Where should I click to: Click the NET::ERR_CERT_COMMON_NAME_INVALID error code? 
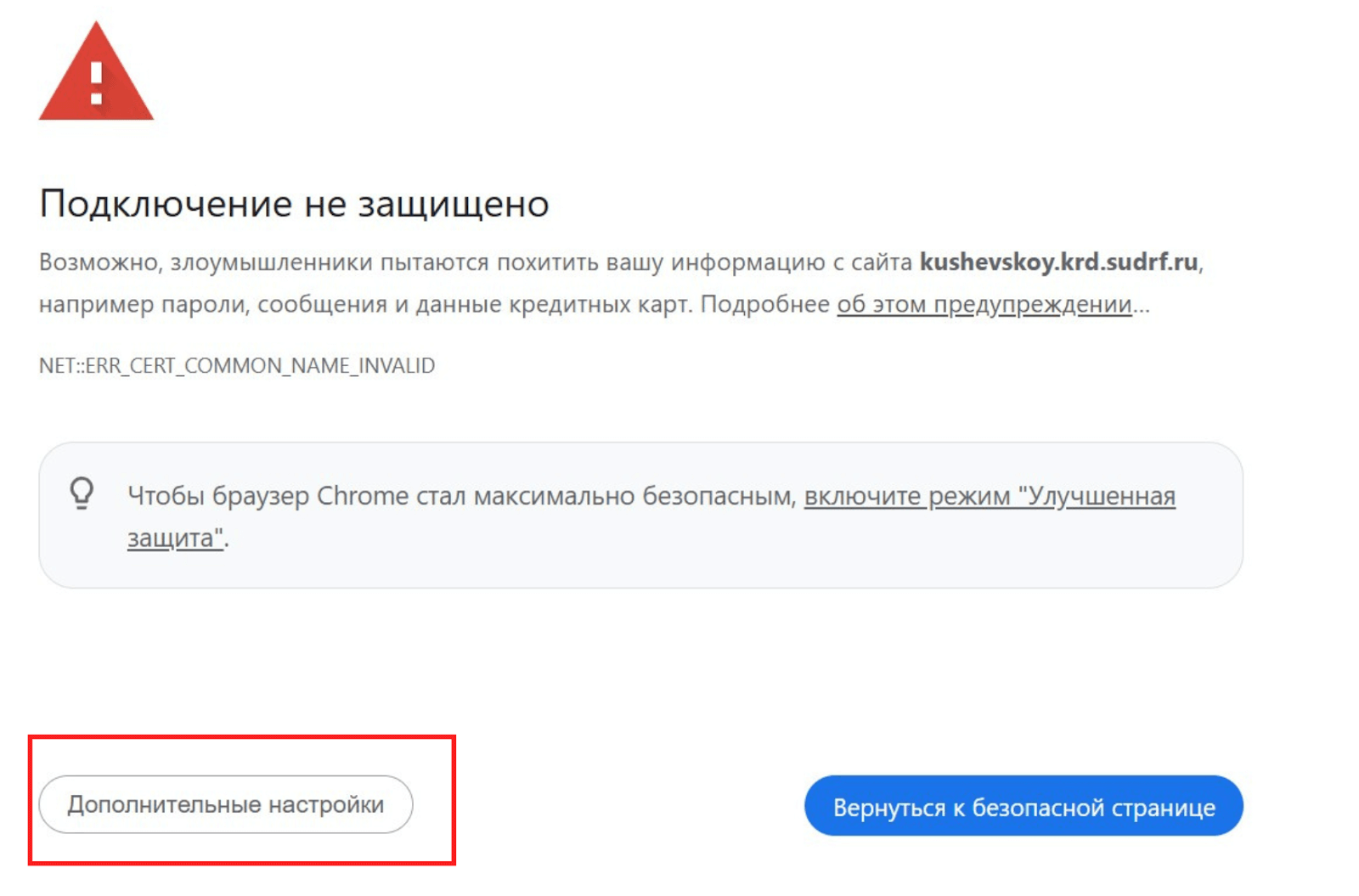[x=237, y=366]
